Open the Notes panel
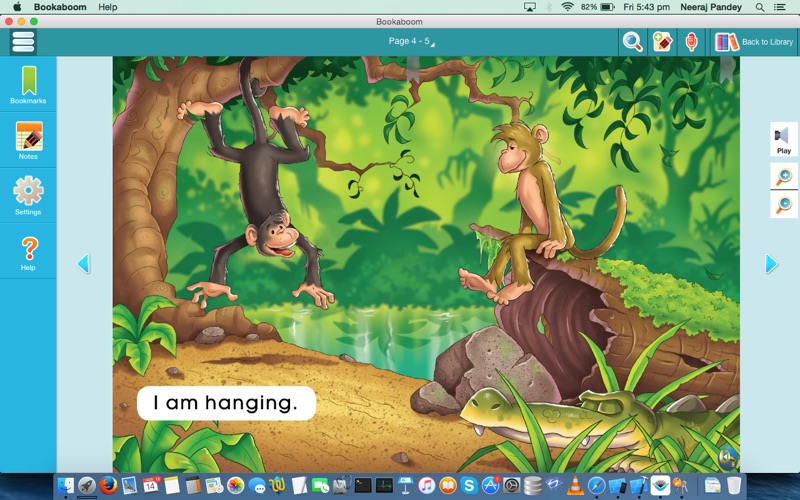 (x=28, y=140)
